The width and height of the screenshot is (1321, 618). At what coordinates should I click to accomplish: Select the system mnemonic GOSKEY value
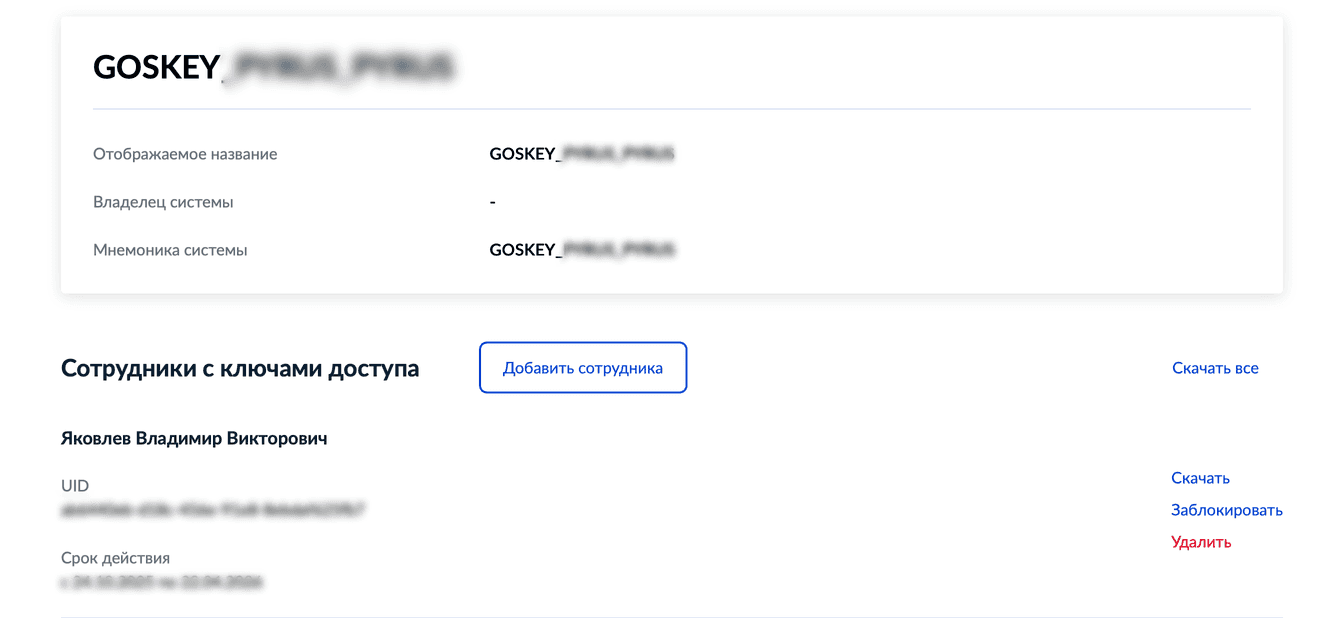(581, 250)
